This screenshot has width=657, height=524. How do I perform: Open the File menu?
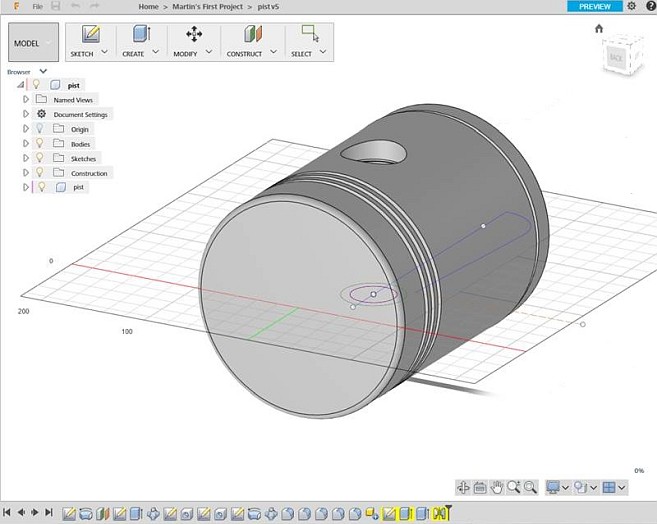[x=37, y=7]
